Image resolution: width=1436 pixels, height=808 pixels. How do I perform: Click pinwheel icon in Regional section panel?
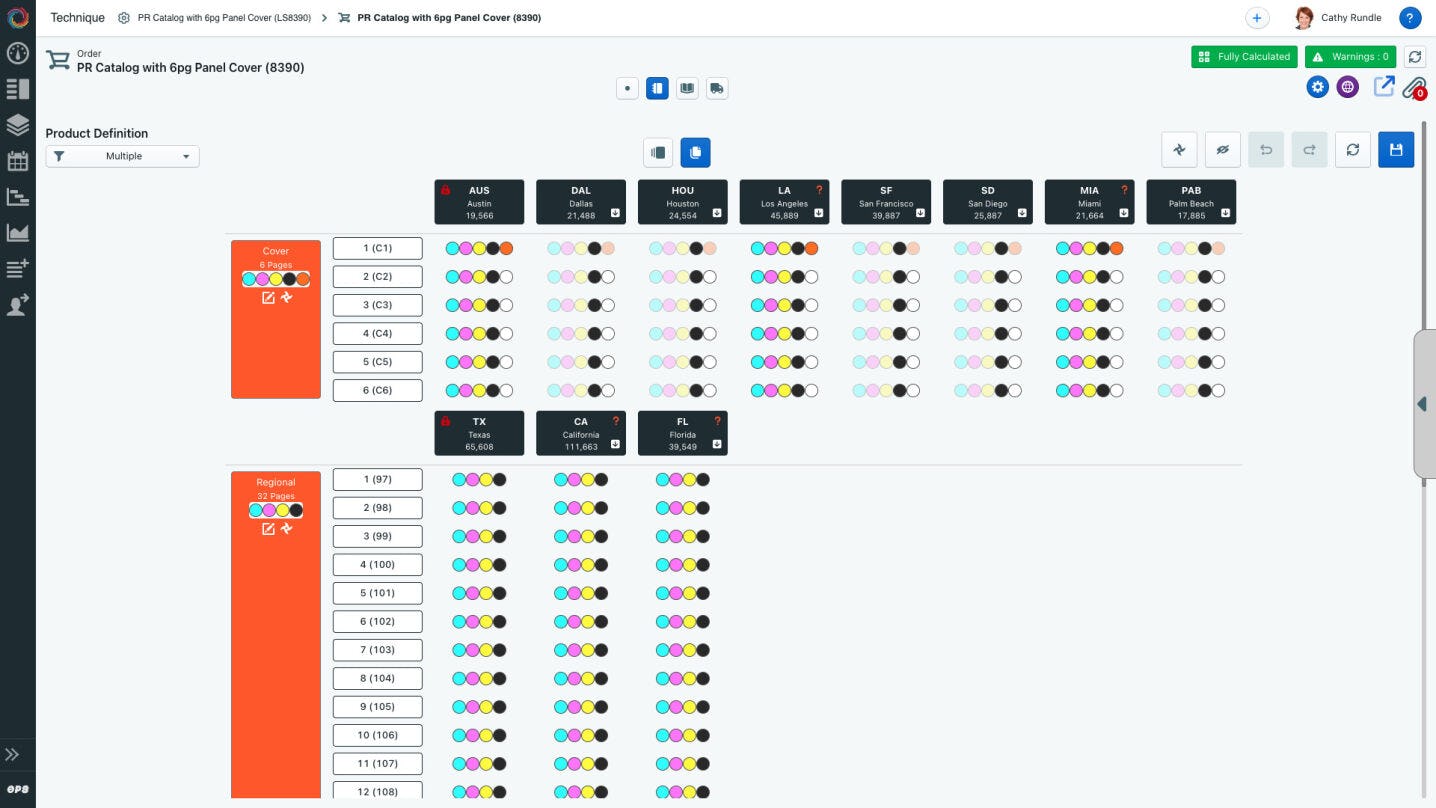286,529
